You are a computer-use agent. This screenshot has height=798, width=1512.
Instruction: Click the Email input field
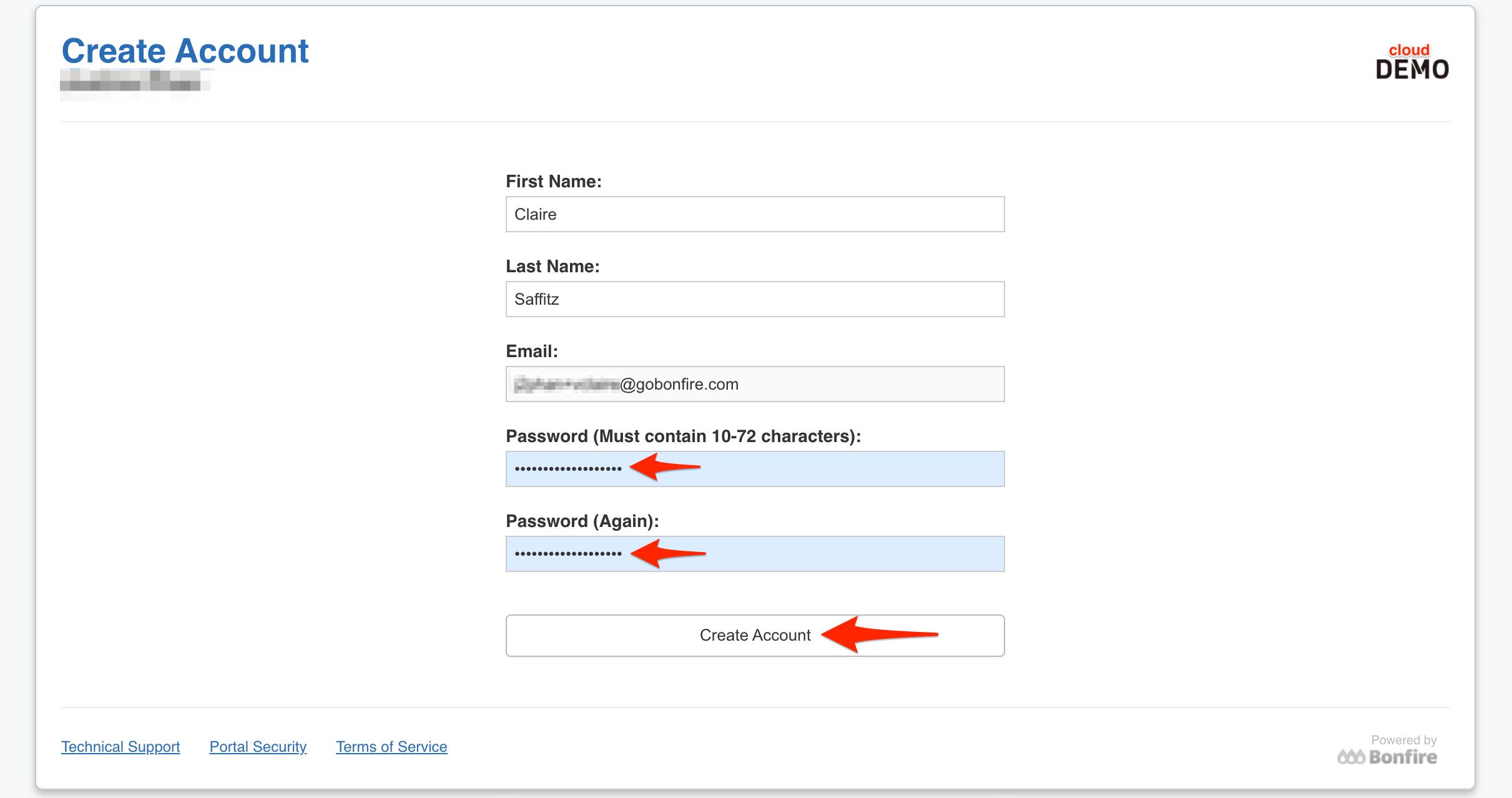pos(755,384)
